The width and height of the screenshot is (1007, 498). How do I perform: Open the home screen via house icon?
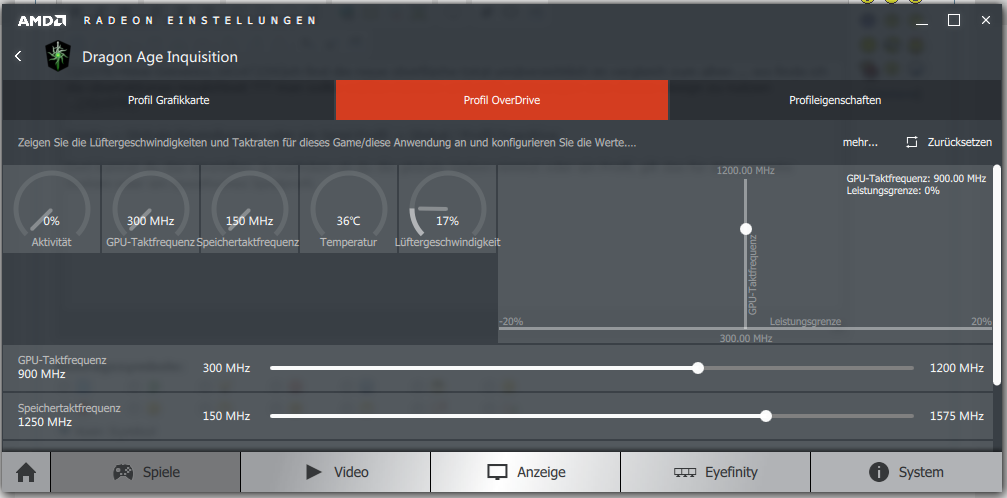pyautogui.click(x=26, y=472)
